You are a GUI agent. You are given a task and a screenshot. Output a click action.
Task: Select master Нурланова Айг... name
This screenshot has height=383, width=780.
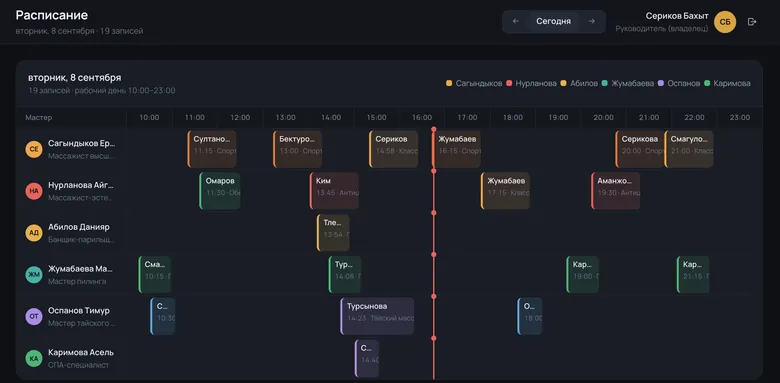click(81, 185)
